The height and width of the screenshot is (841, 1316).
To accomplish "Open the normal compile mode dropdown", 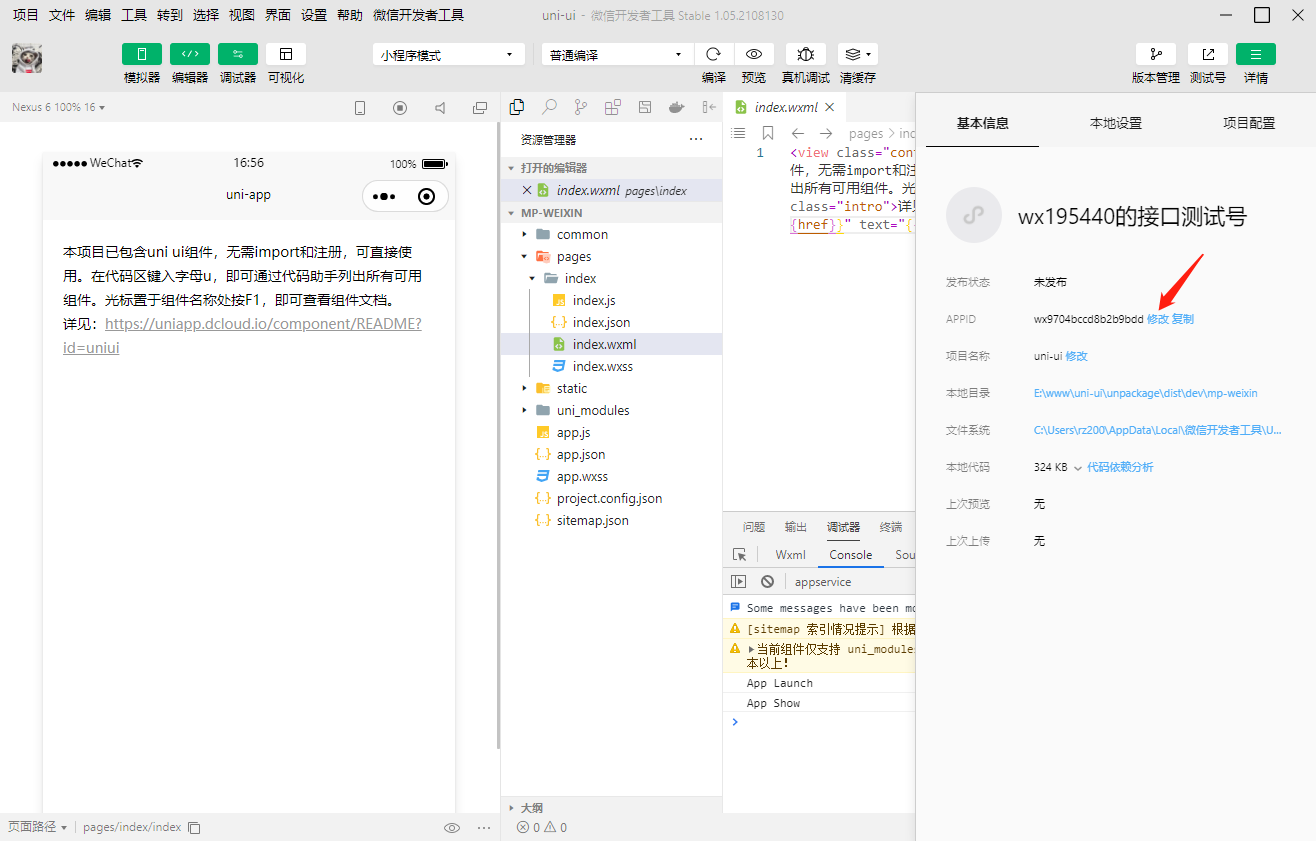I will 617,55.
